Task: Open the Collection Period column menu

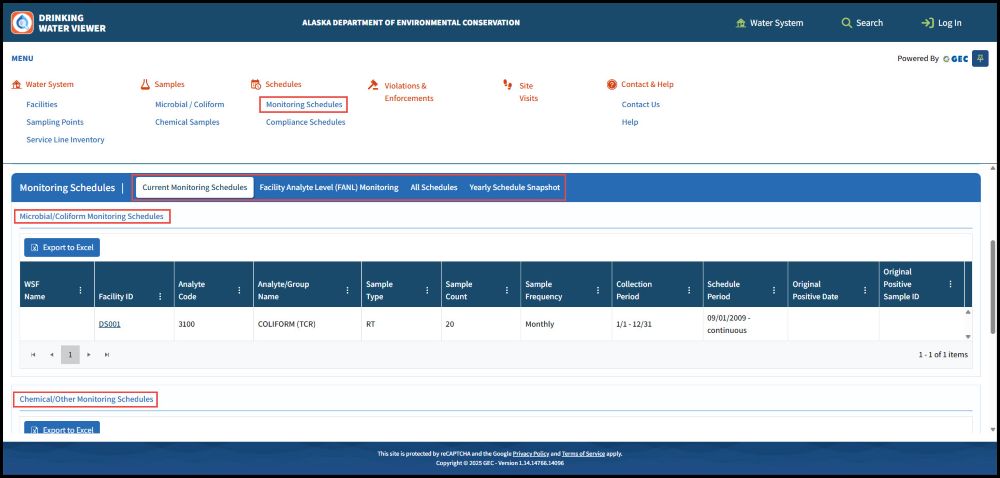Action: pyautogui.click(x=689, y=290)
